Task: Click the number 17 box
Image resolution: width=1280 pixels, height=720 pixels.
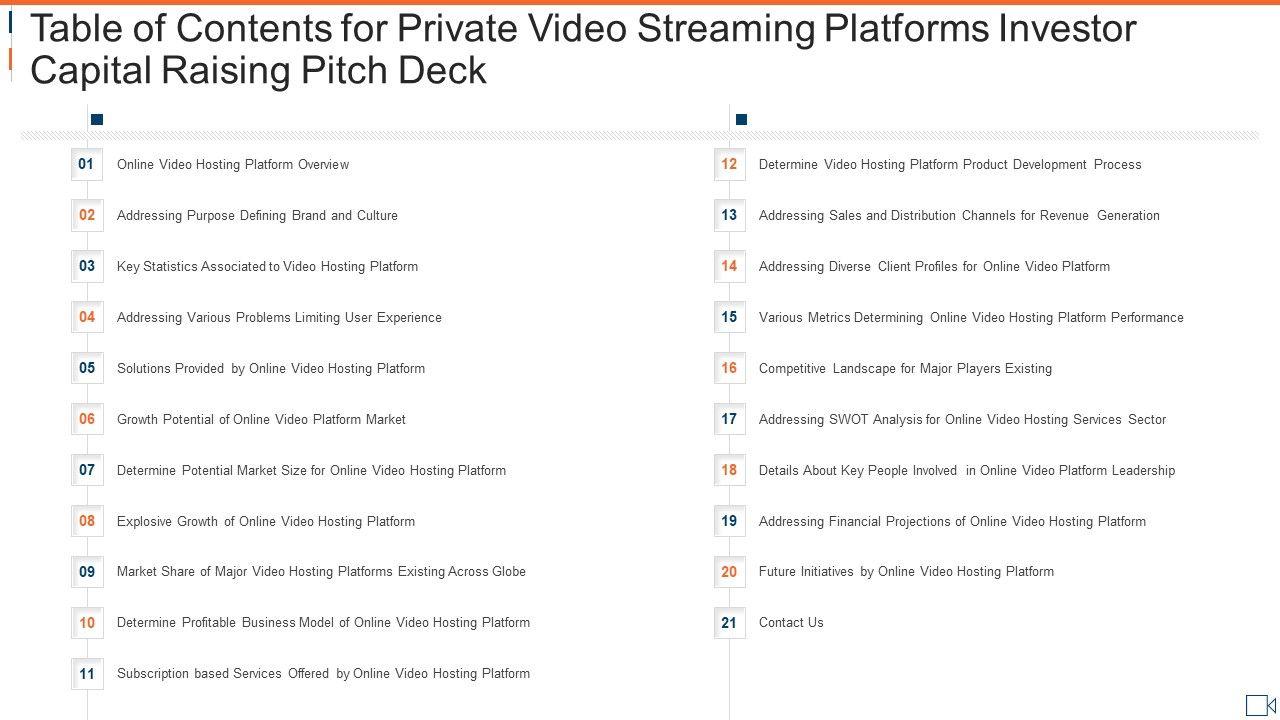Action: click(729, 419)
